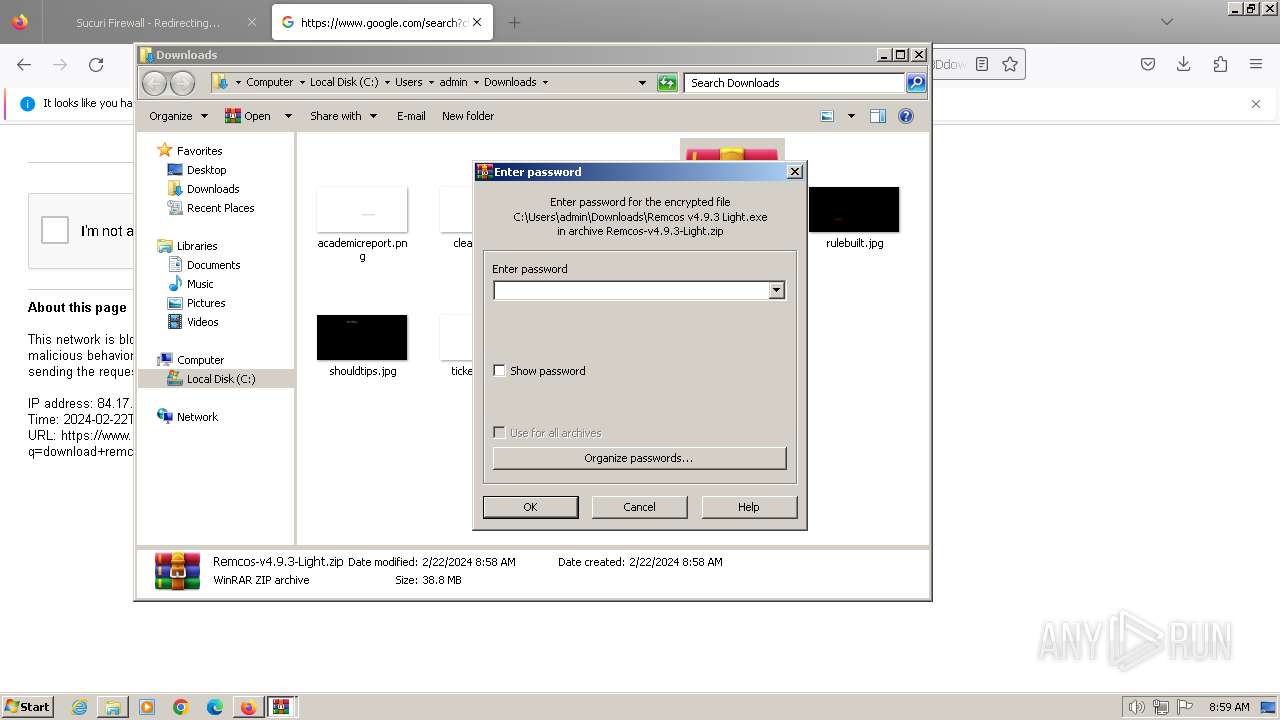Cancel the Enter password dialog
1280x720 pixels.
click(639, 507)
